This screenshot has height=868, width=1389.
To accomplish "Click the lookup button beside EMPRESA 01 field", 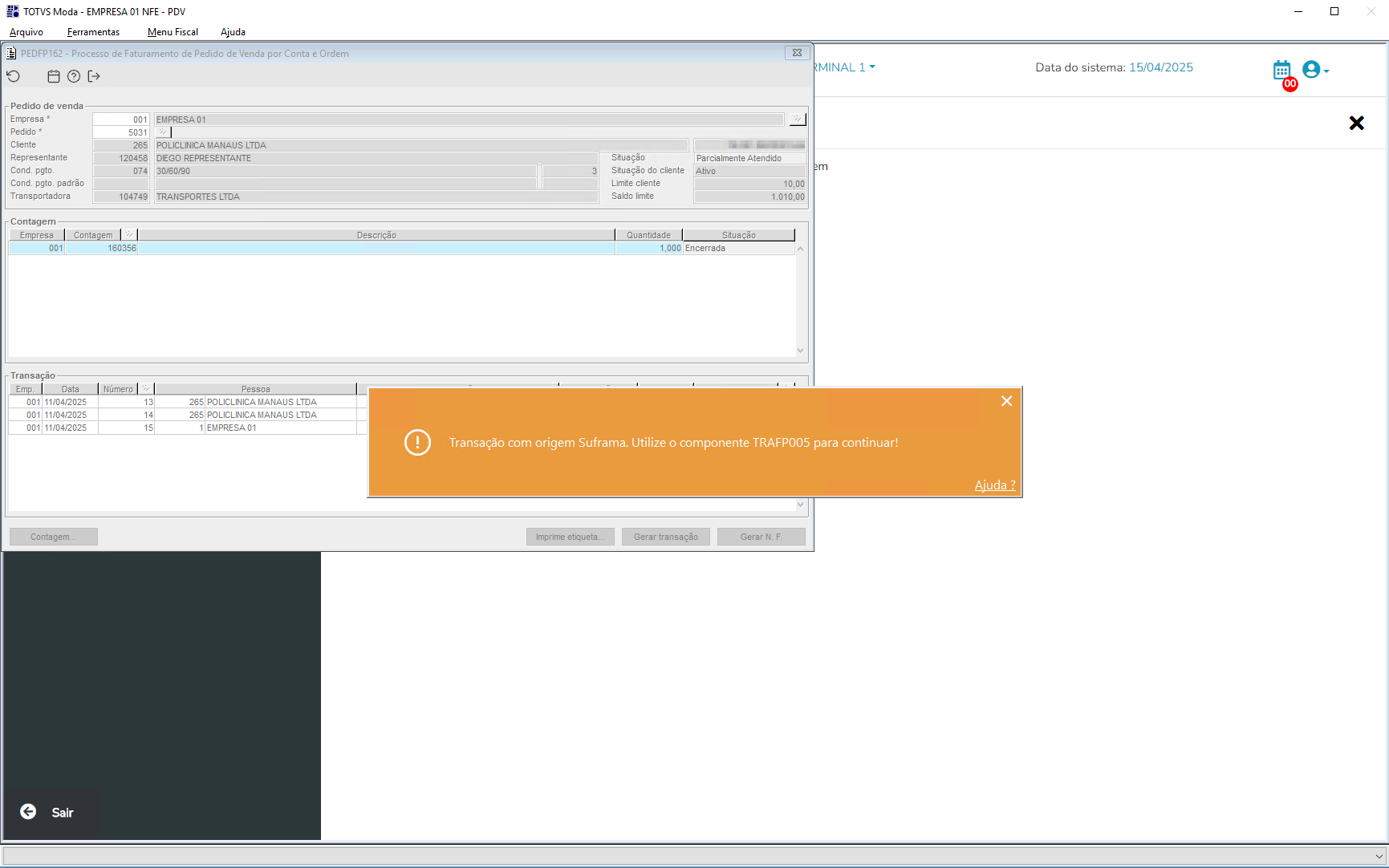I will pyautogui.click(x=797, y=120).
